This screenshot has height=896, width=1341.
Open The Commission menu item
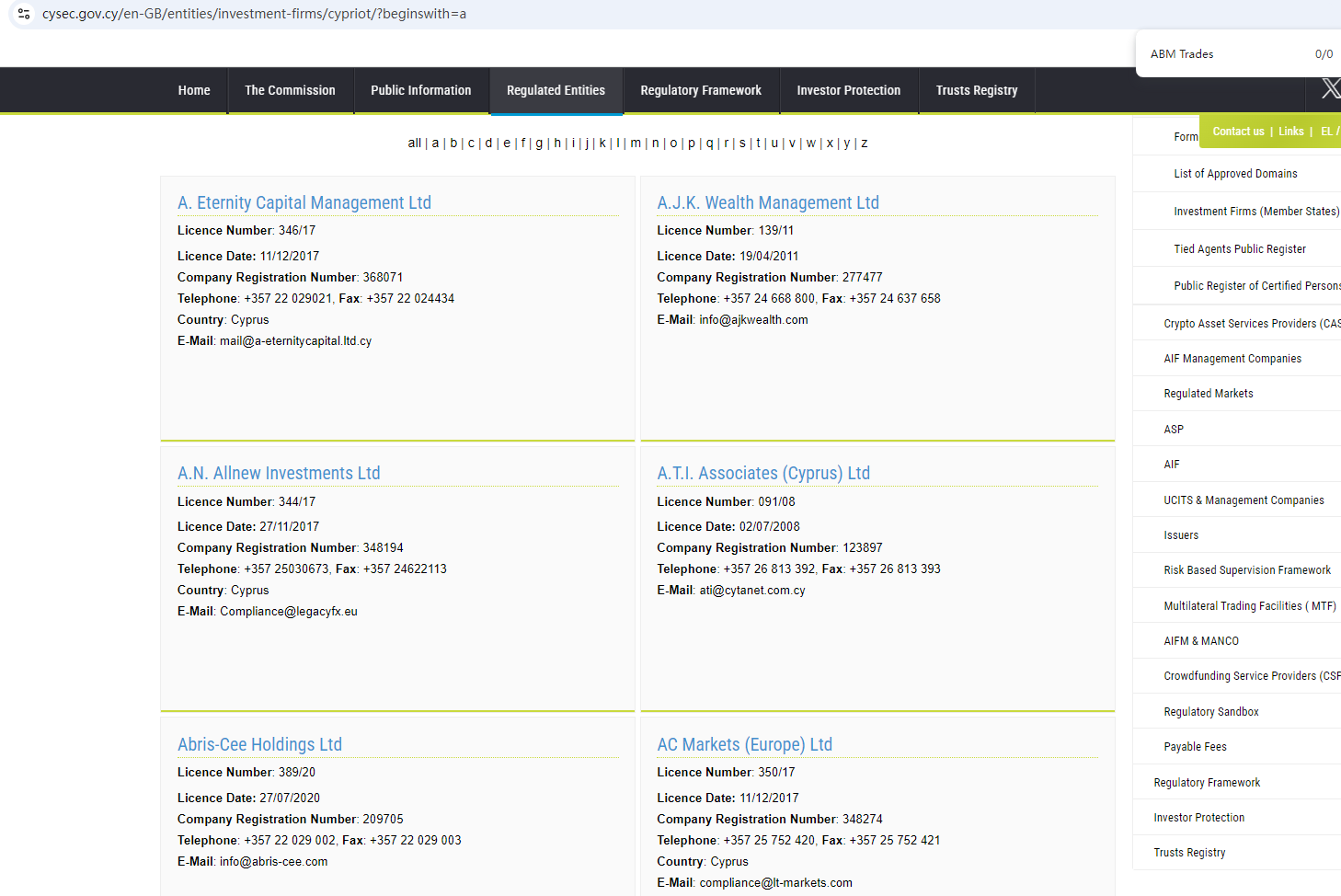tap(290, 90)
